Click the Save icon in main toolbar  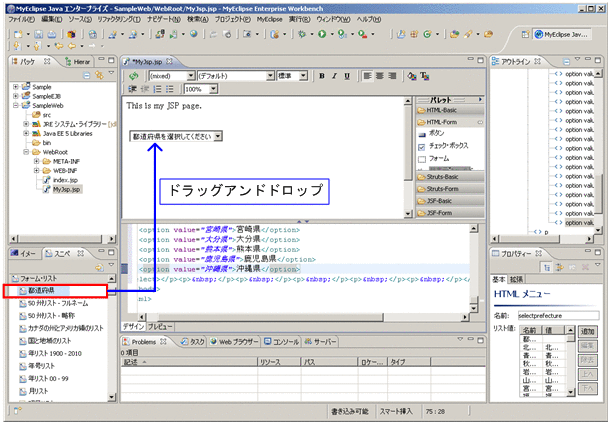pyautogui.click(x=37, y=33)
